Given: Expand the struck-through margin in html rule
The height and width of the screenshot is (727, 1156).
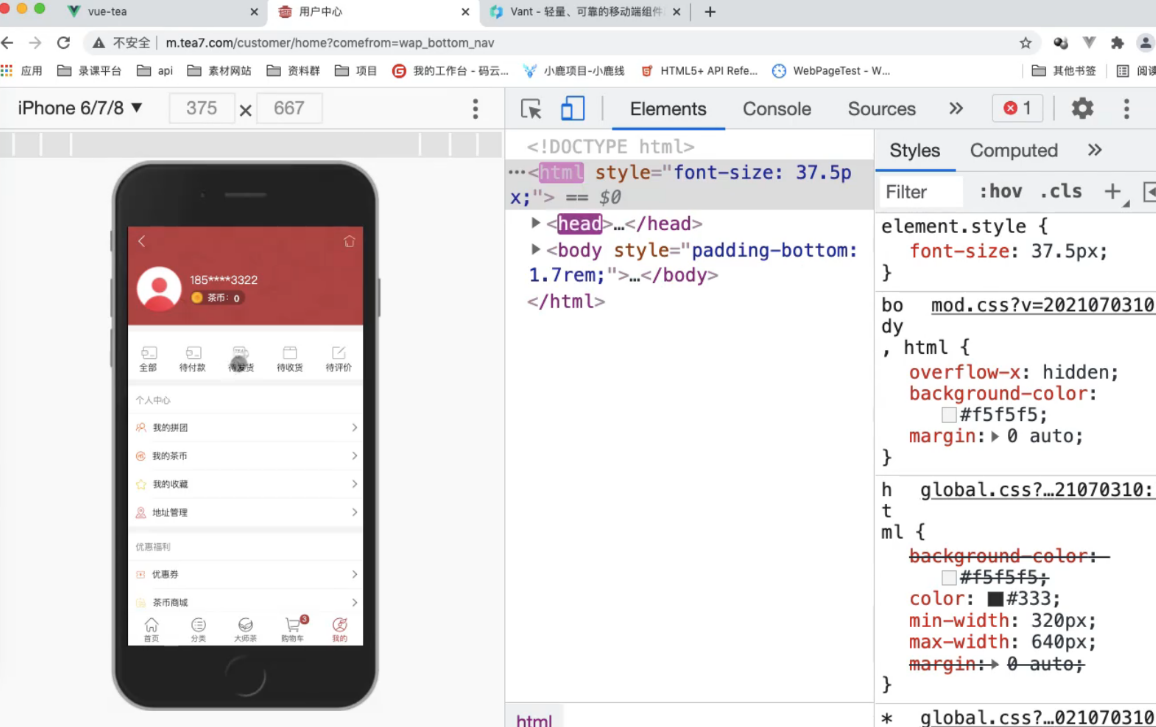Looking at the screenshot, I should tap(995, 664).
